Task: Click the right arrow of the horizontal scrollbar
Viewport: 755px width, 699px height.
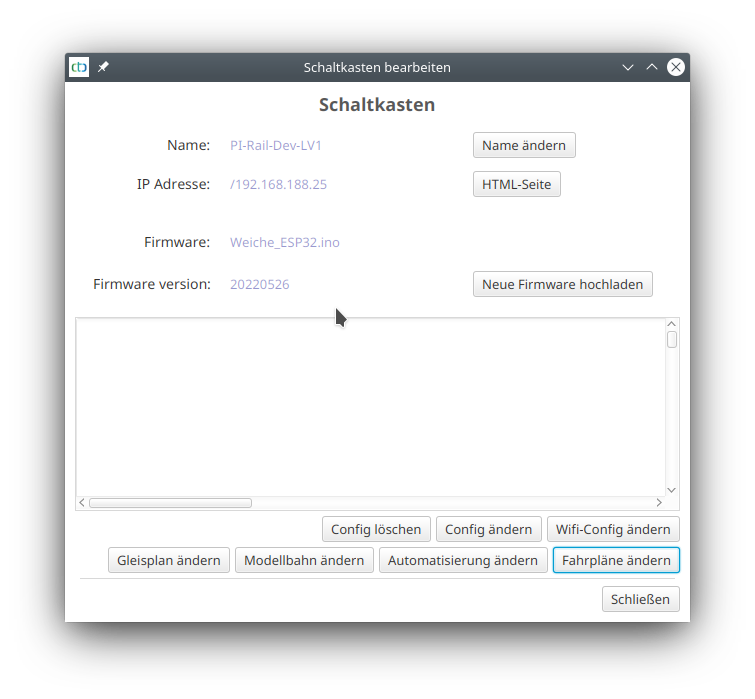Action: [x=659, y=503]
